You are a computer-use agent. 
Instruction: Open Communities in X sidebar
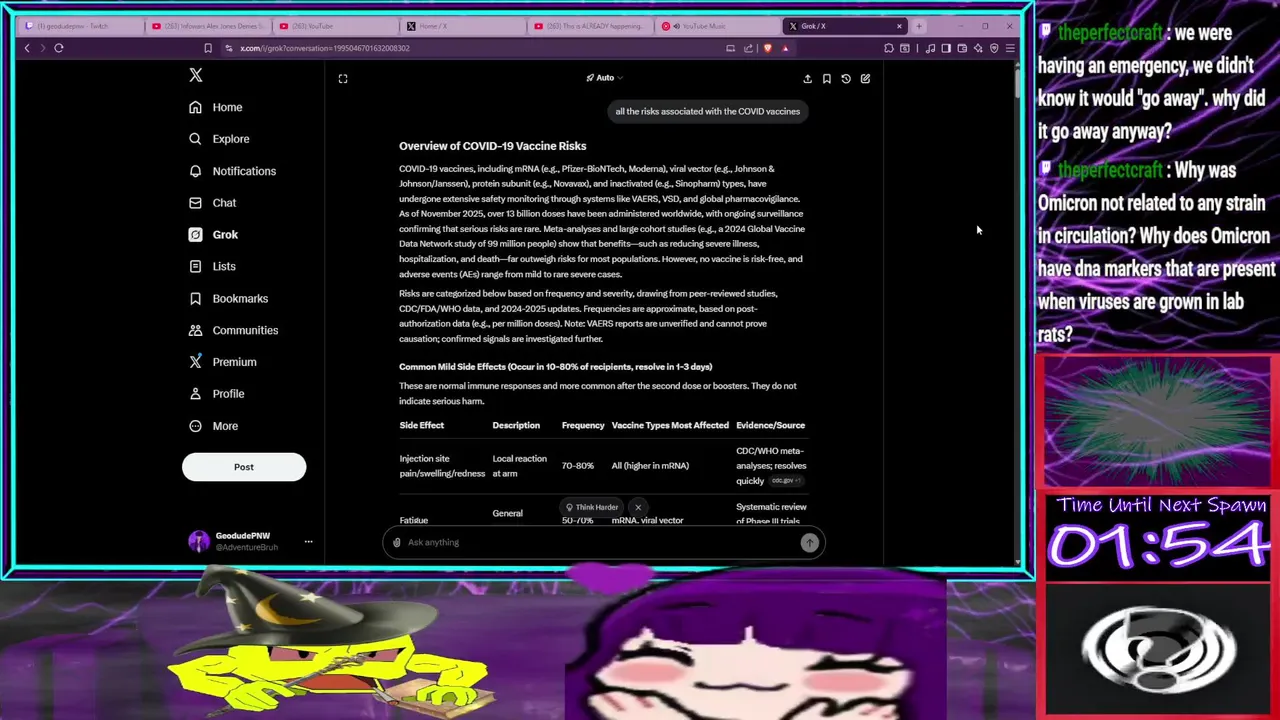pos(233,330)
